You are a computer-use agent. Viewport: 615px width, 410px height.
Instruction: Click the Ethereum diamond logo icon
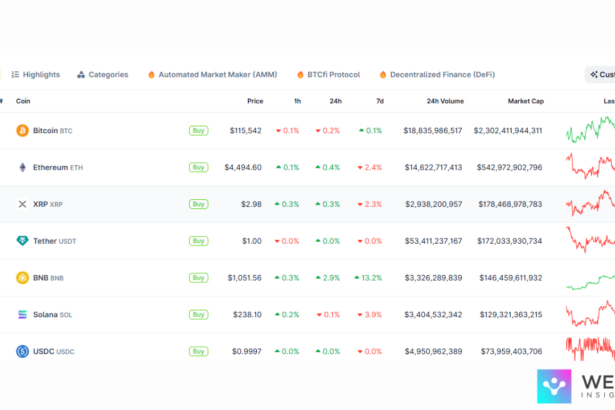(x=22, y=167)
